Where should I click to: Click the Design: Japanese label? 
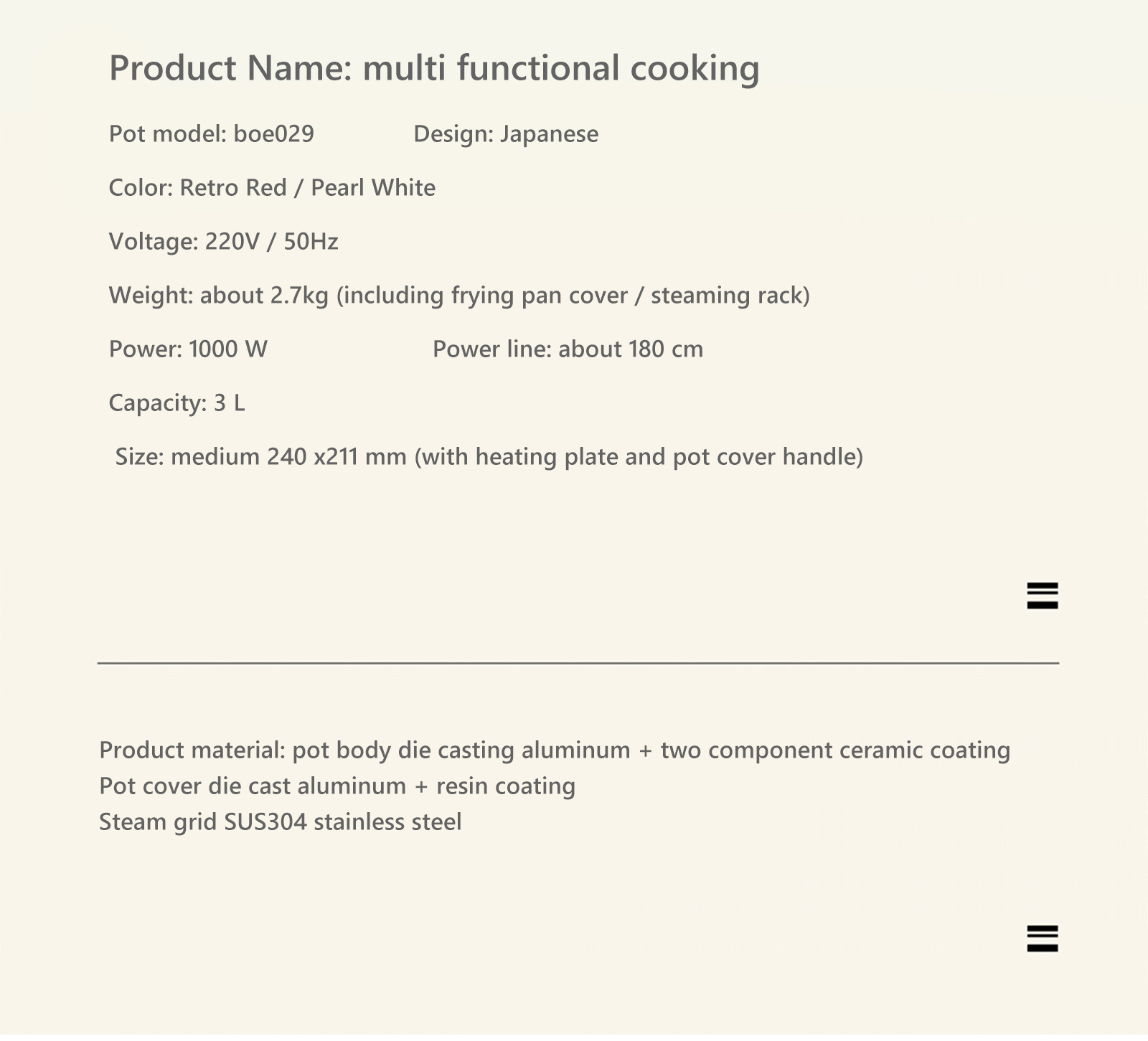pyautogui.click(x=506, y=134)
